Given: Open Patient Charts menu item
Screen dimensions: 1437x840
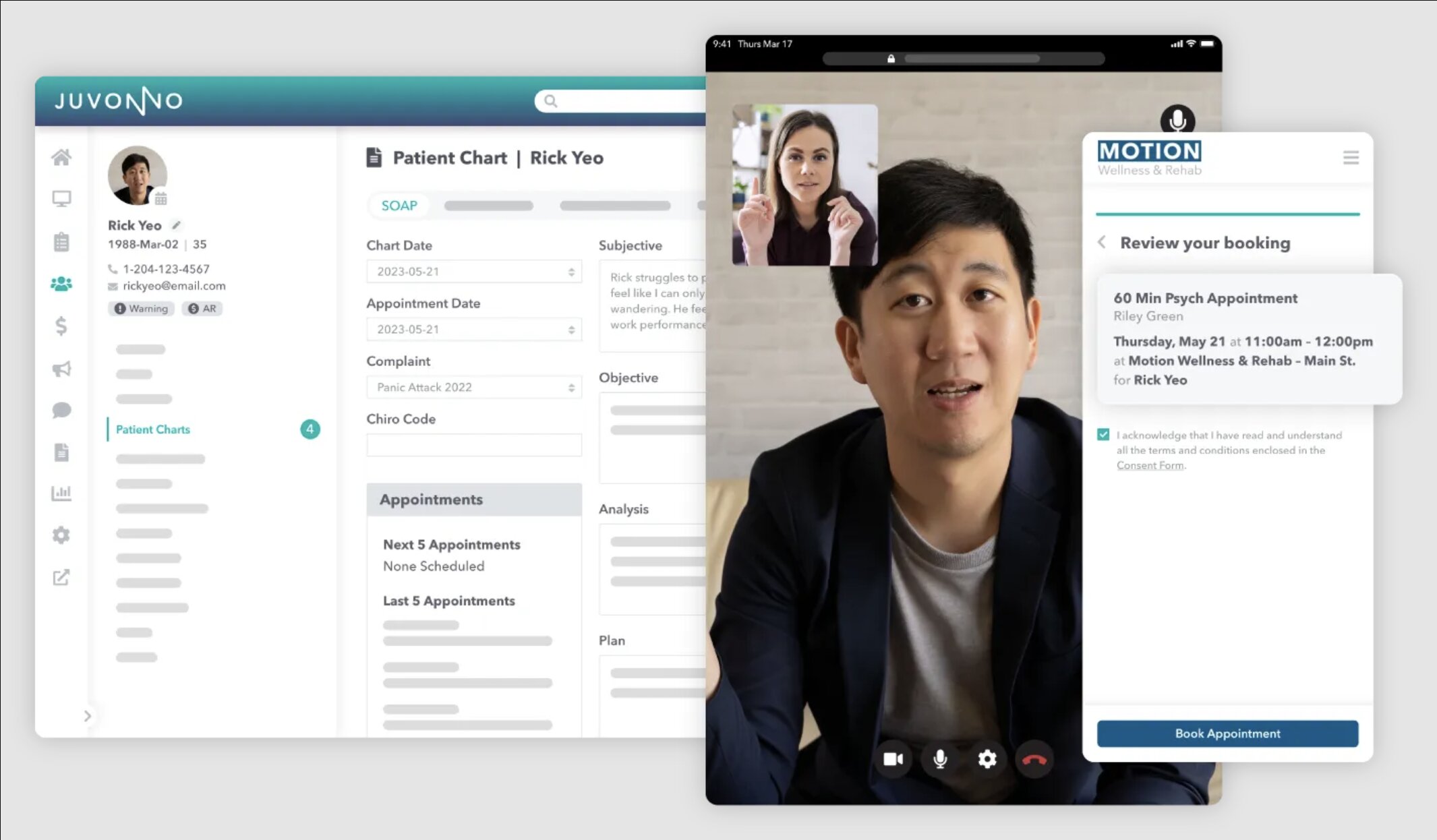Looking at the screenshot, I should point(153,429).
